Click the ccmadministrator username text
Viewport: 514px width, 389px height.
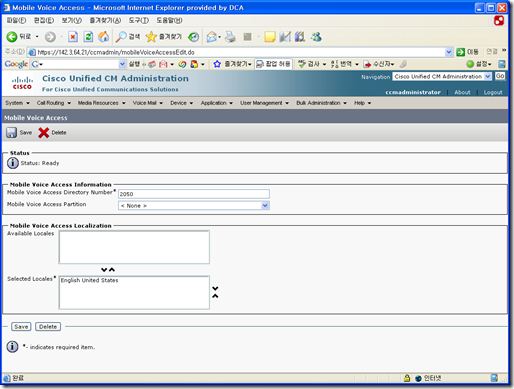(x=413, y=92)
